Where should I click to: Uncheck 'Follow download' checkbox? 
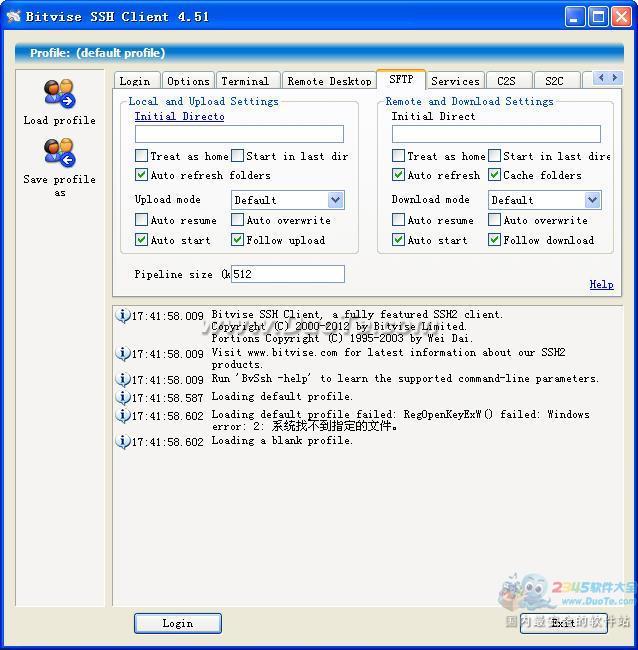[494, 240]
